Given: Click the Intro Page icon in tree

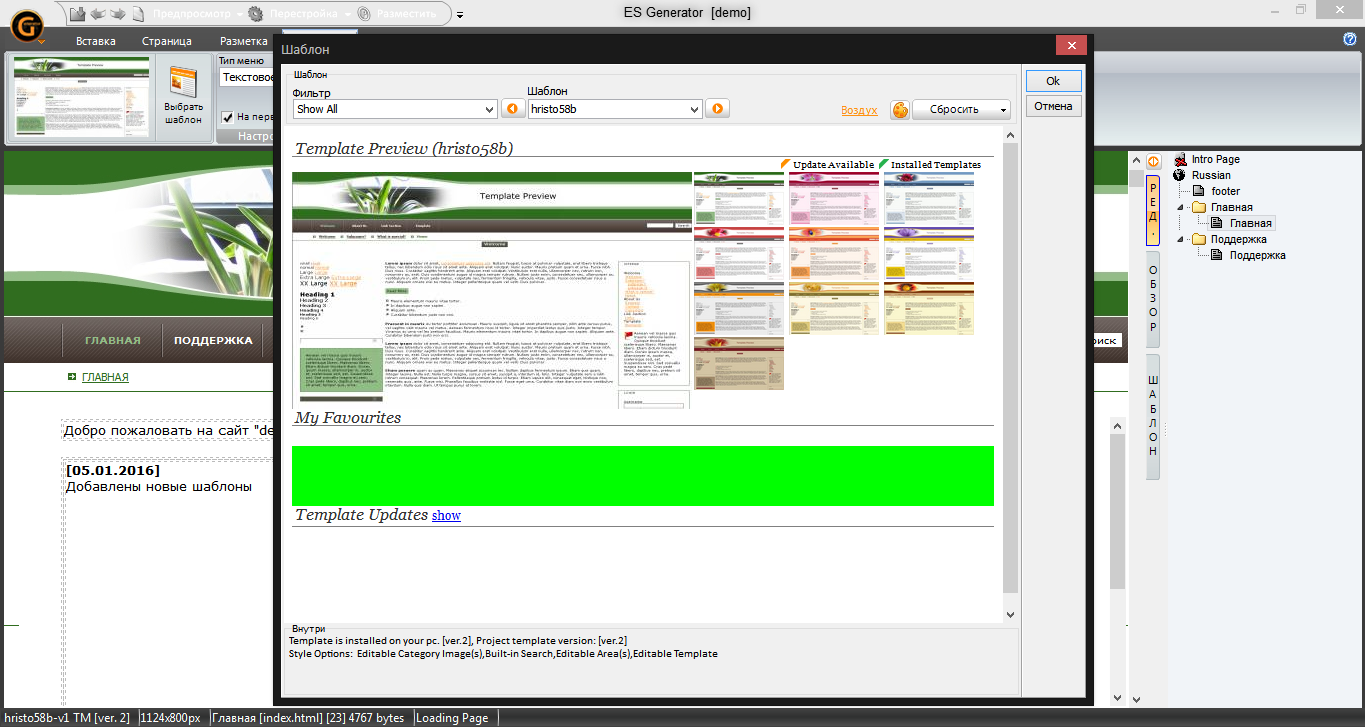Looking at the screenshot, I should pos(1180,159).
